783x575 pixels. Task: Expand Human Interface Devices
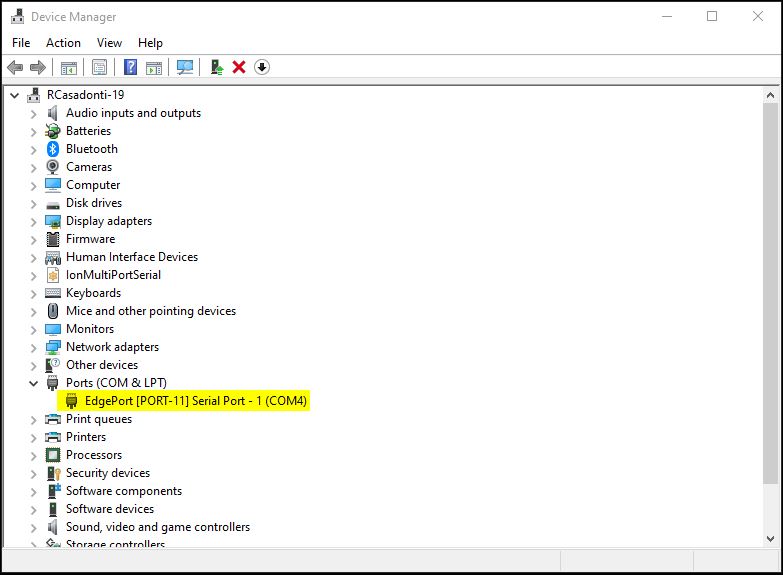(x=33, y=258)
